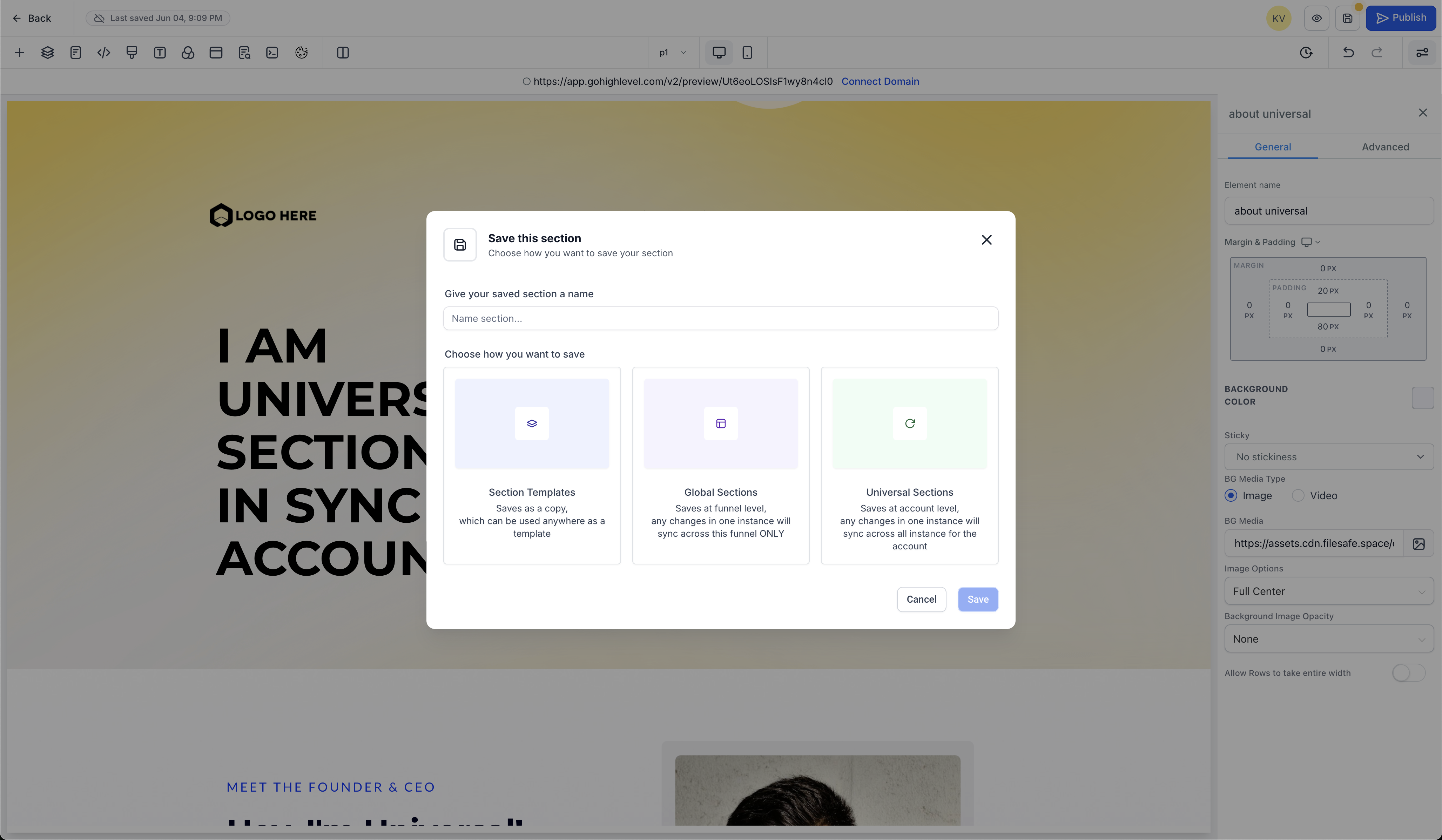Screen dimensions: 1442x840
Task: Click the Connect Domain link
Action: point(880,81)
